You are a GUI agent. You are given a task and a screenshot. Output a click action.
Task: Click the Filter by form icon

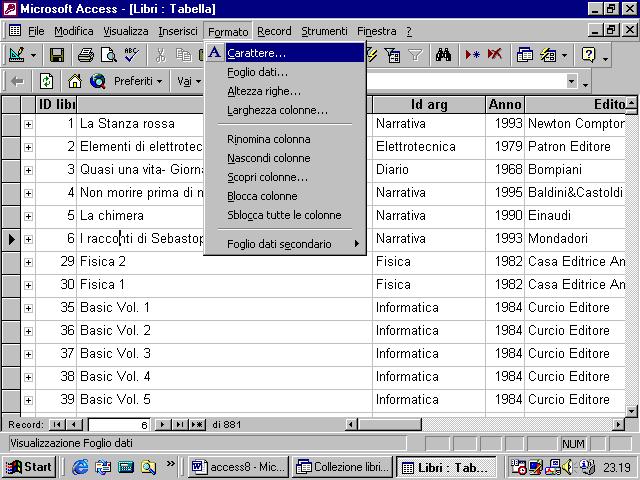click(x=393, y=55)
